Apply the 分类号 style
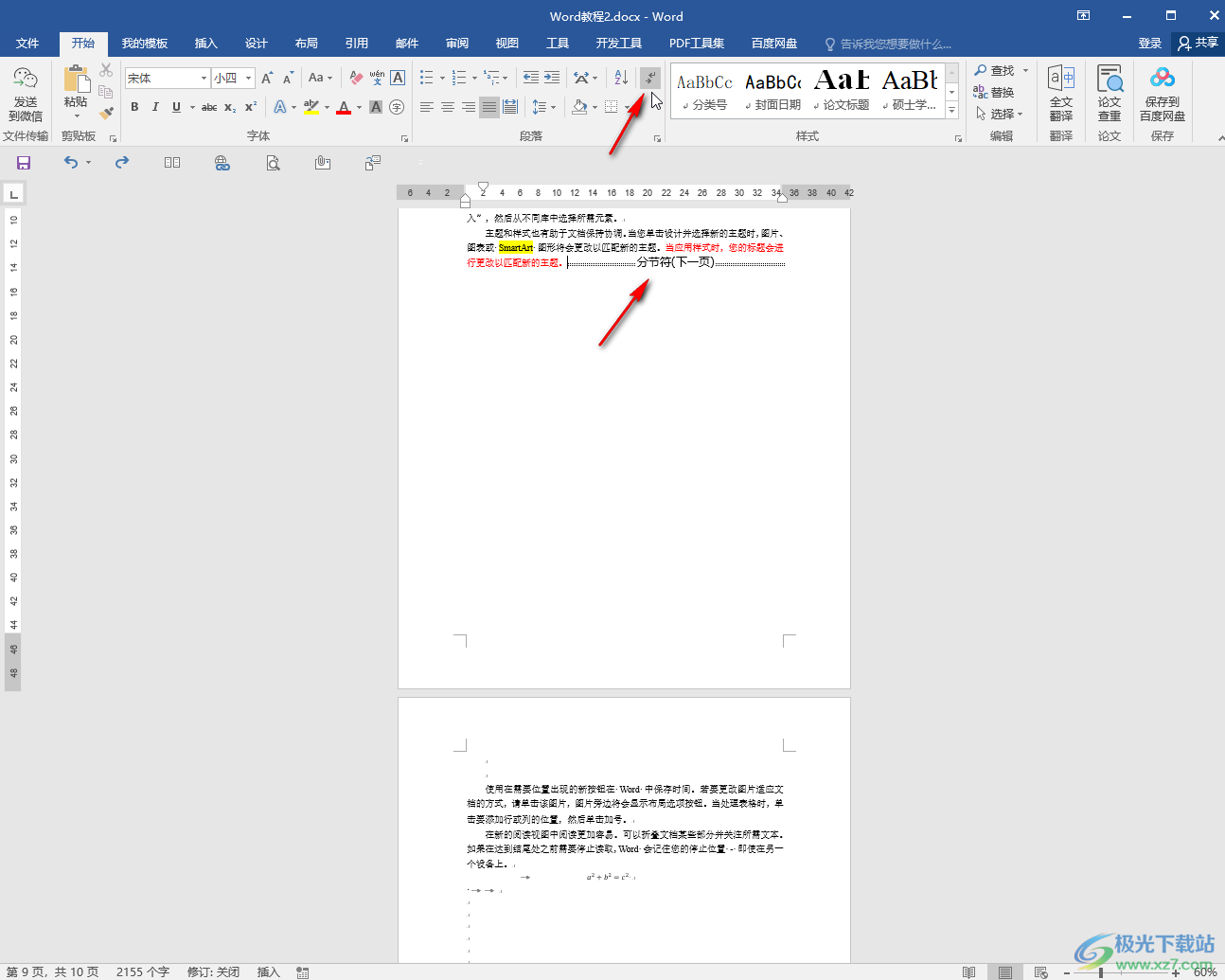 coord(704,91)
